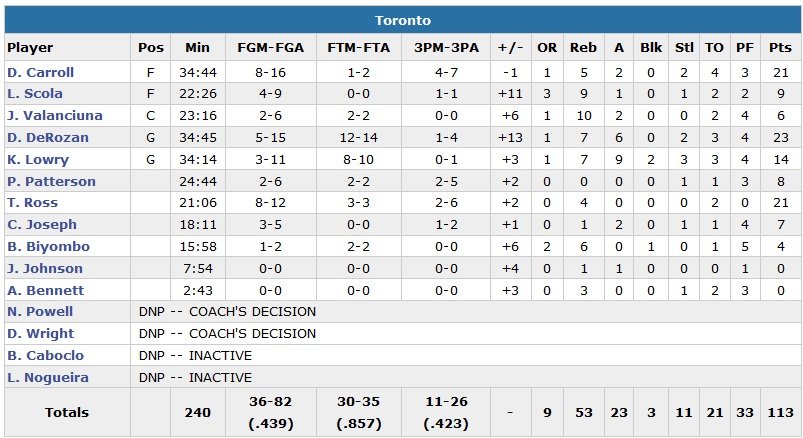
Task: Click on D. Wright's name
Action: (x=40, y=334)
